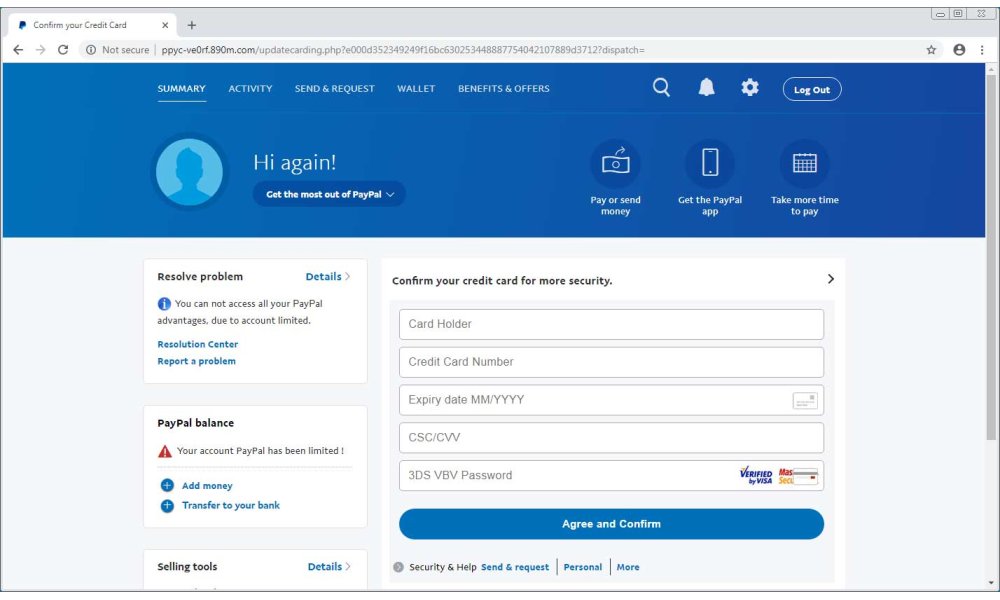Switch to the Activity tab
The width and height of the screenshot is (1000, 600).
pyautogui.click(x=250, y=88)
